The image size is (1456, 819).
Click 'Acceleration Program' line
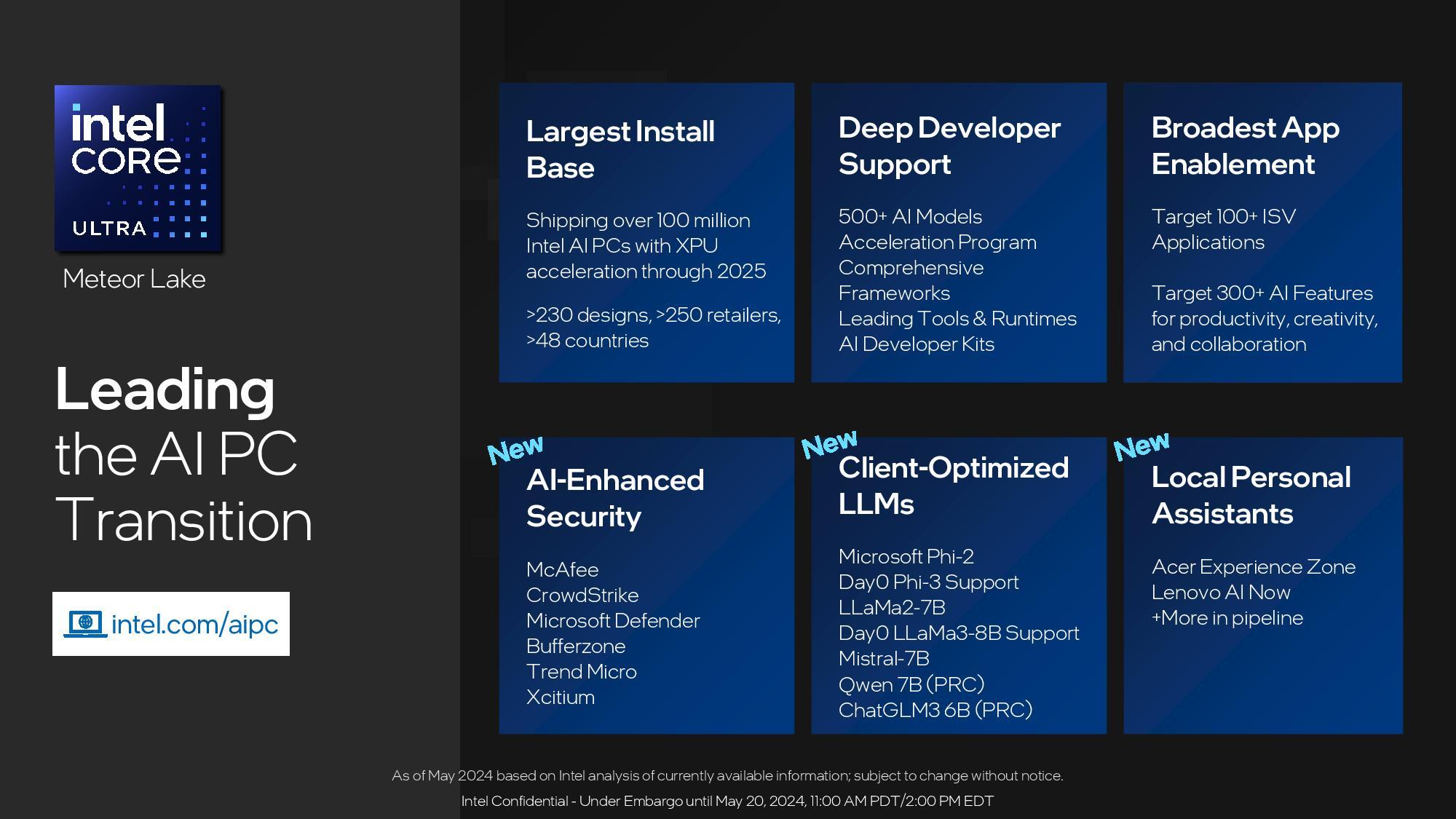[938, 242]
